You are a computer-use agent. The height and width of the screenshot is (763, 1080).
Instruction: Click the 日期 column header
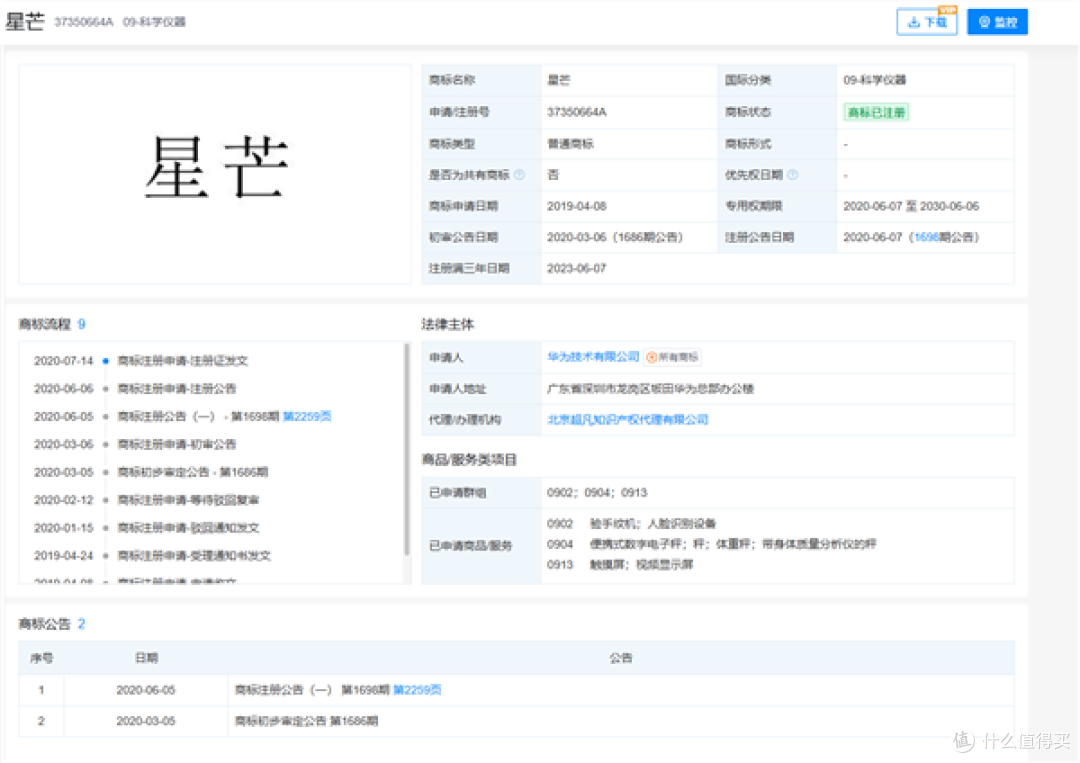(146, 658)
